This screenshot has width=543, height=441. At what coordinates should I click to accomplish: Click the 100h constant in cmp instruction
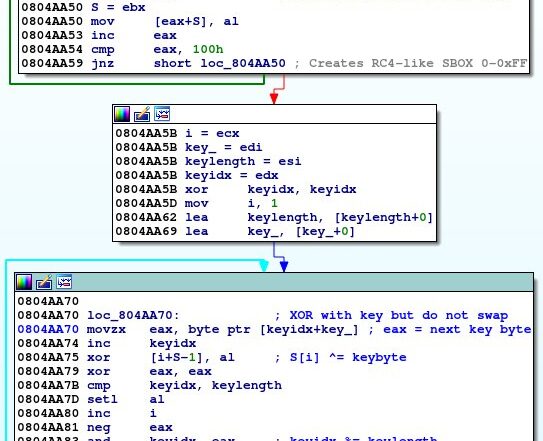tap(208, 50)
